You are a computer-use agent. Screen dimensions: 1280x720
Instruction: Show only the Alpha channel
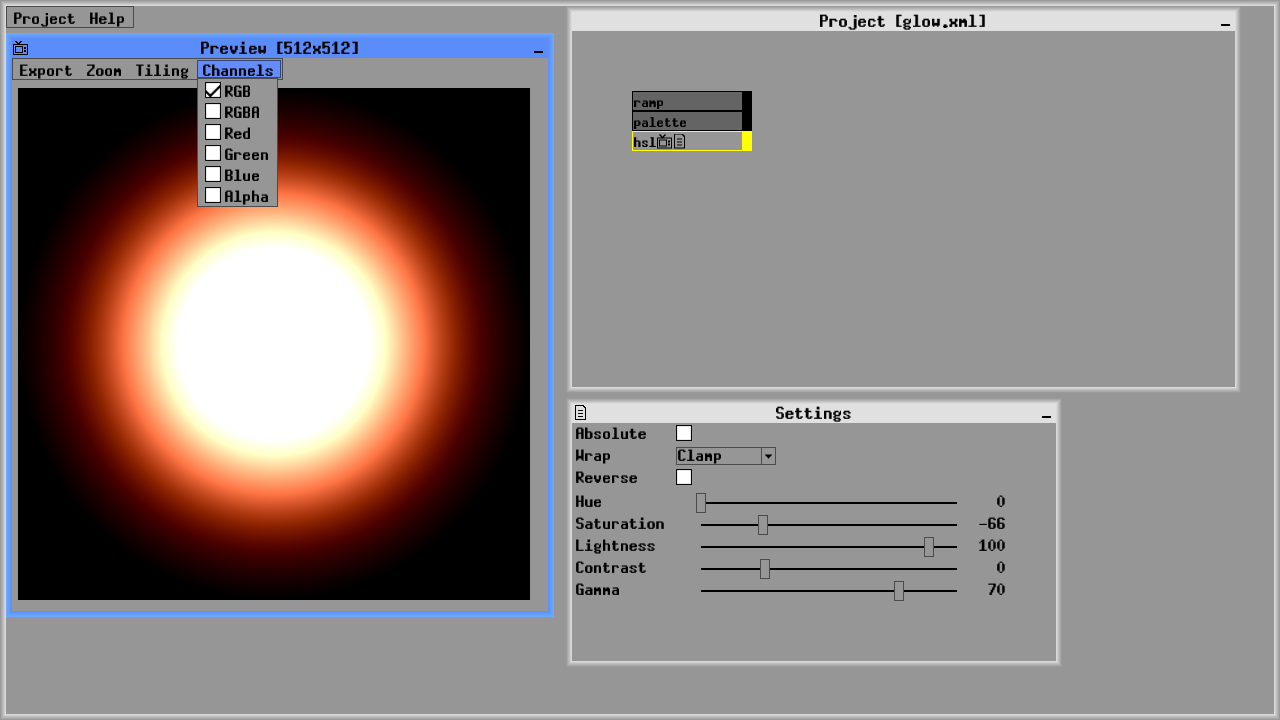coord(213,195)
